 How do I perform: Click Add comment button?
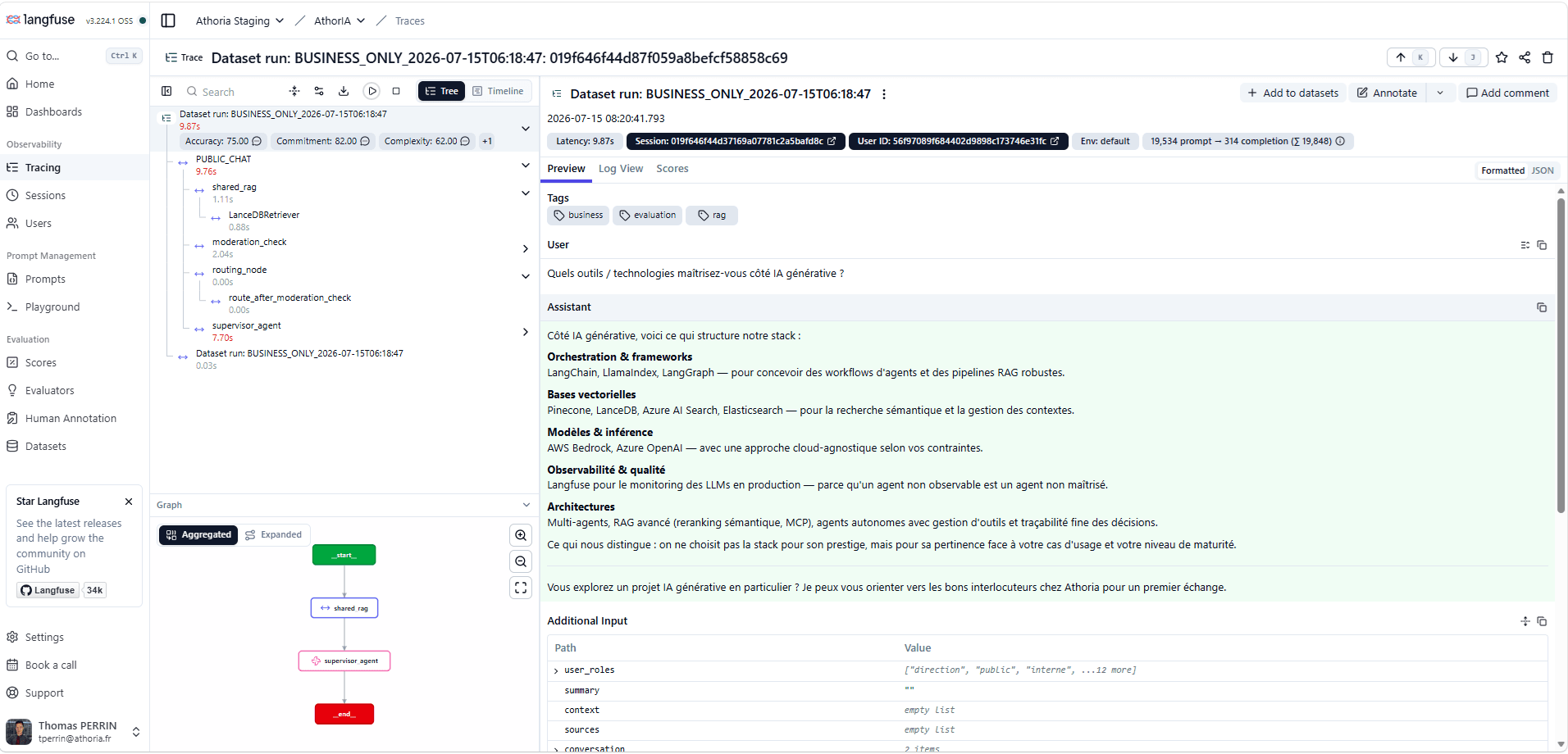click(1507, 93)
